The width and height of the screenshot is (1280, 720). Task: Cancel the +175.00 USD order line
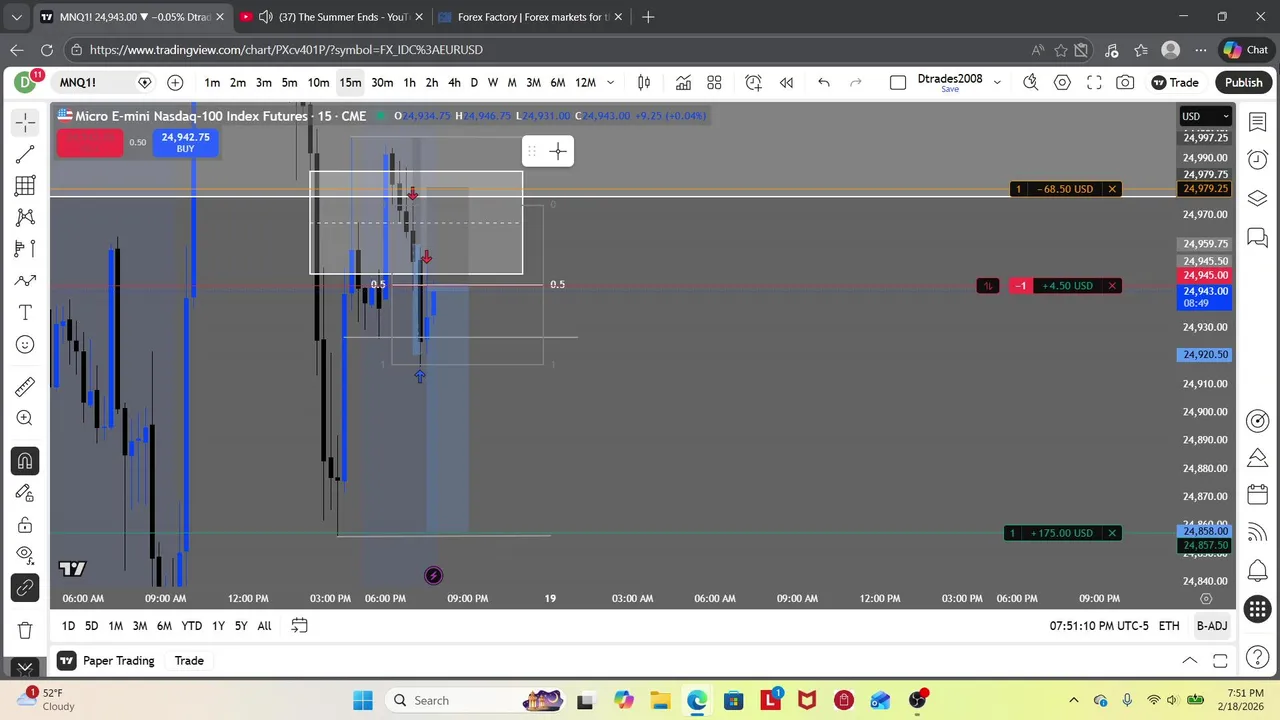click(1112, 533)
